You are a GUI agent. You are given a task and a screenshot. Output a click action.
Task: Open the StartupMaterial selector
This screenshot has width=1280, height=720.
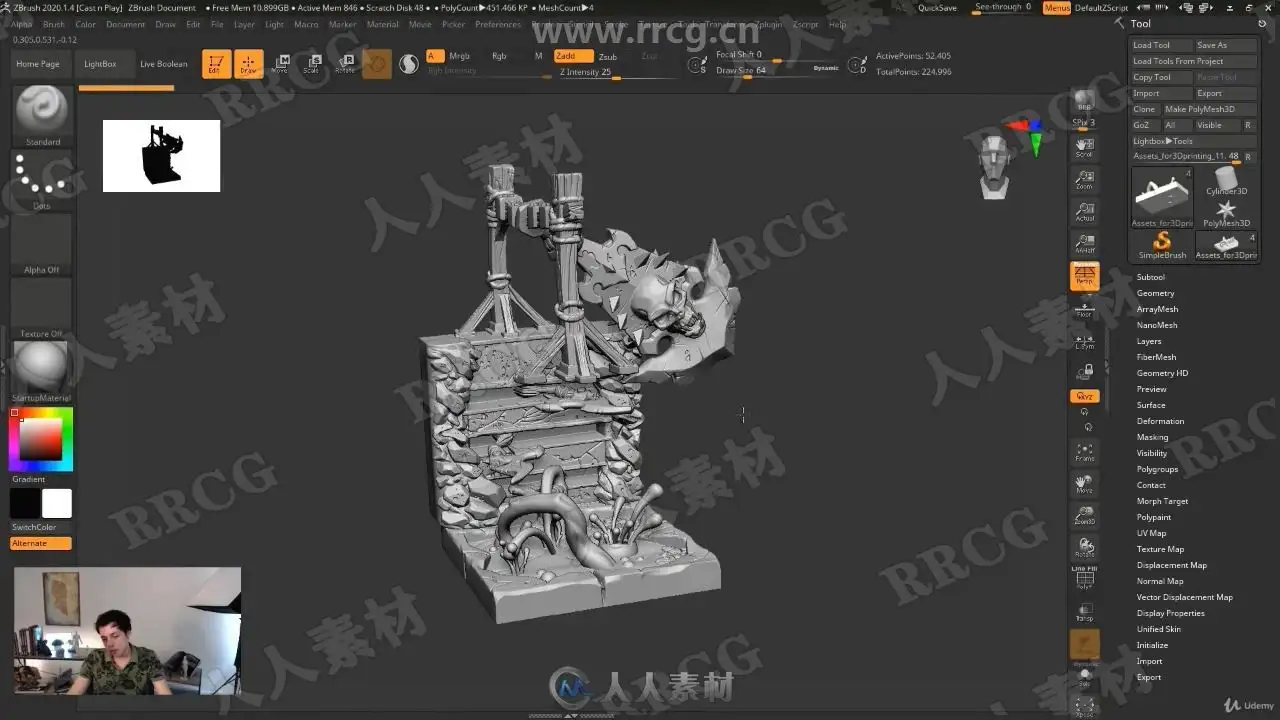[42, 371]
